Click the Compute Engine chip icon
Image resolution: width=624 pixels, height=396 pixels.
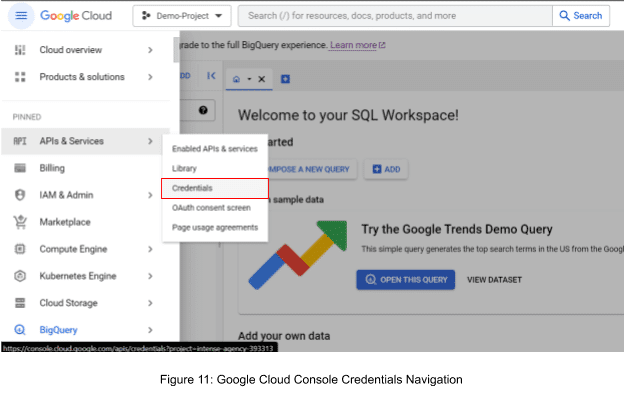20,249
